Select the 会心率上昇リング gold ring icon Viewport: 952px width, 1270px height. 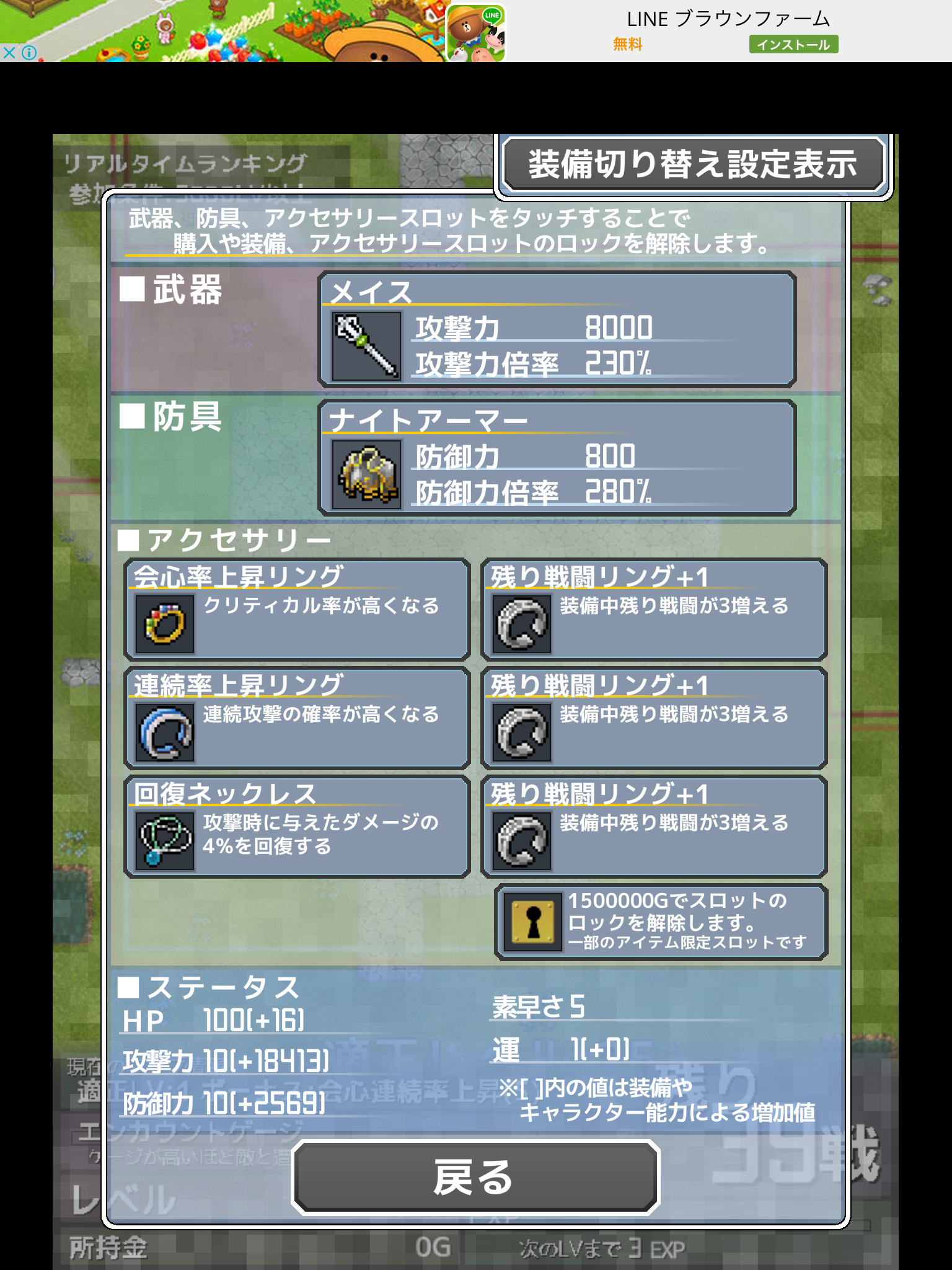(x=165, y=624)
